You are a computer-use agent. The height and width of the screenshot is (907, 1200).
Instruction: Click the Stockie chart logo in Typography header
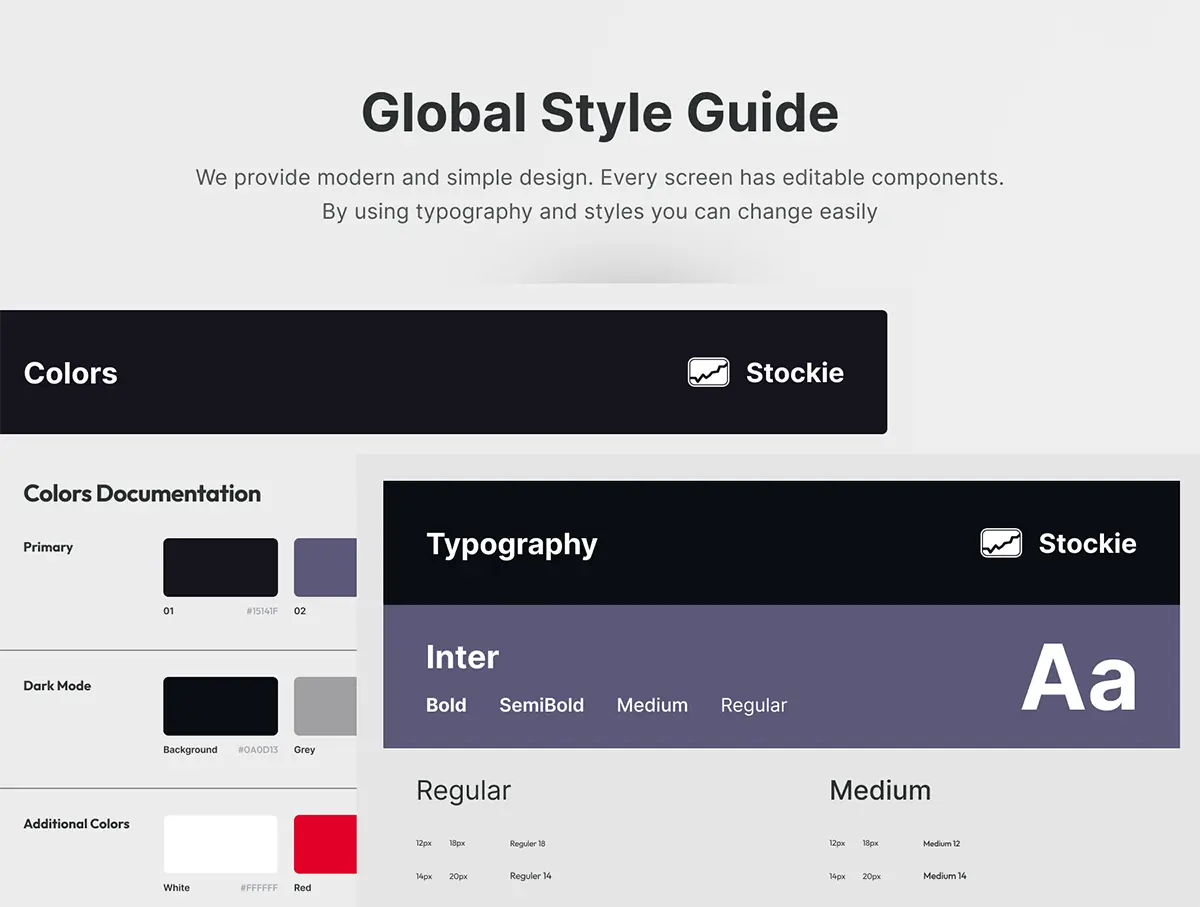pyautogui.click(x=1001, y=543)
